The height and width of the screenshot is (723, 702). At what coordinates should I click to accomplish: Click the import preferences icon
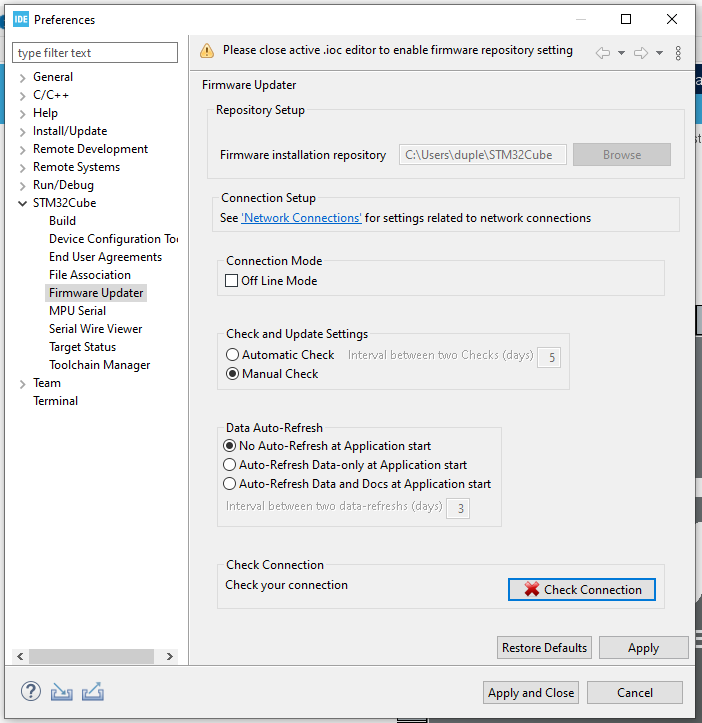pyautogui.click(x=61, y=692)
